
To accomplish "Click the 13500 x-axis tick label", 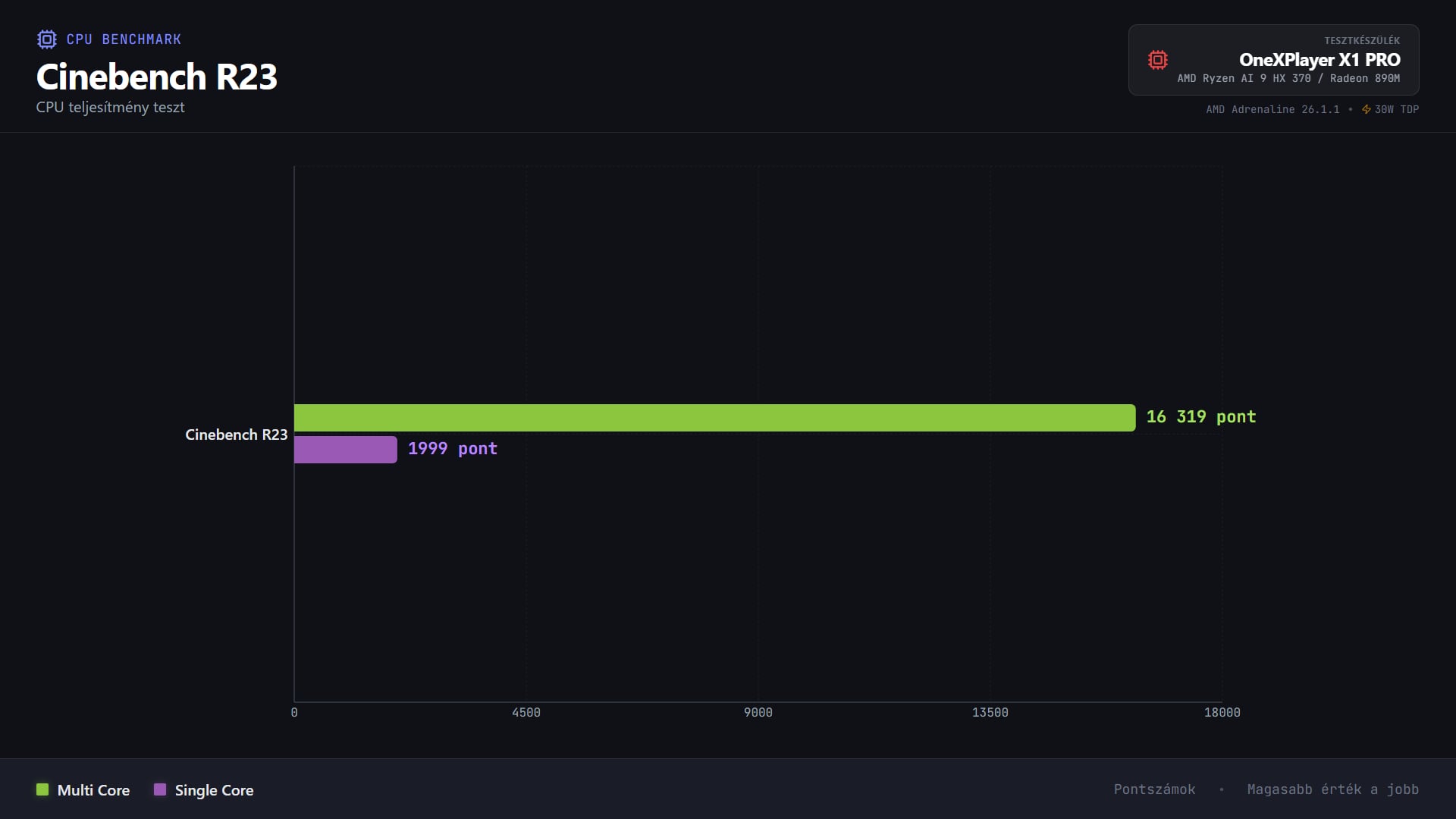I will pos(990,712).
